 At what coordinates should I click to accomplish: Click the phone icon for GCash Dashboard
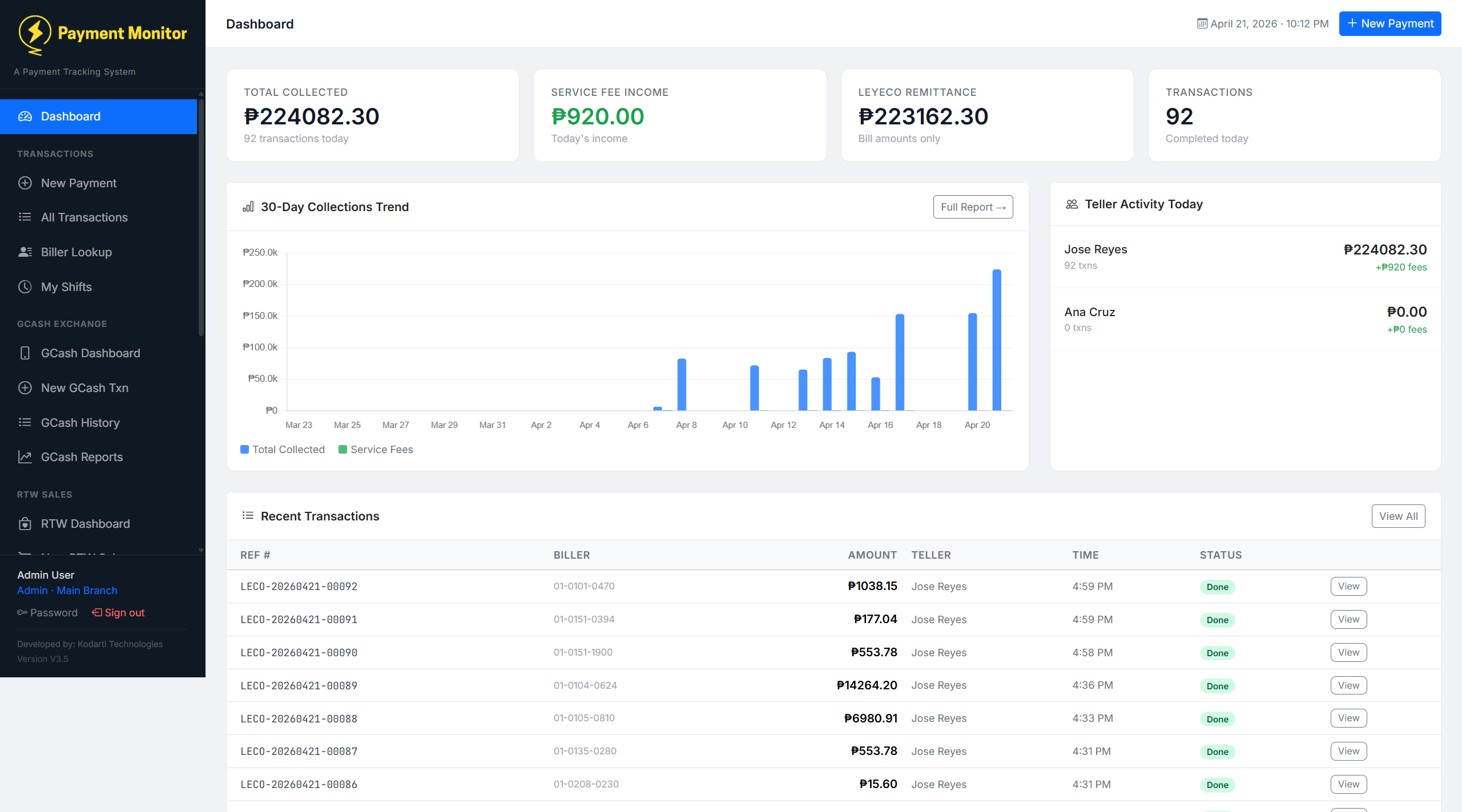(25, 353)
